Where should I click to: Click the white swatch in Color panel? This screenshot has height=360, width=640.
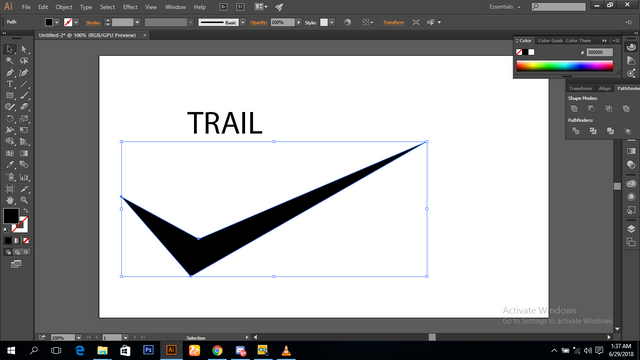[x=531, y=52]
